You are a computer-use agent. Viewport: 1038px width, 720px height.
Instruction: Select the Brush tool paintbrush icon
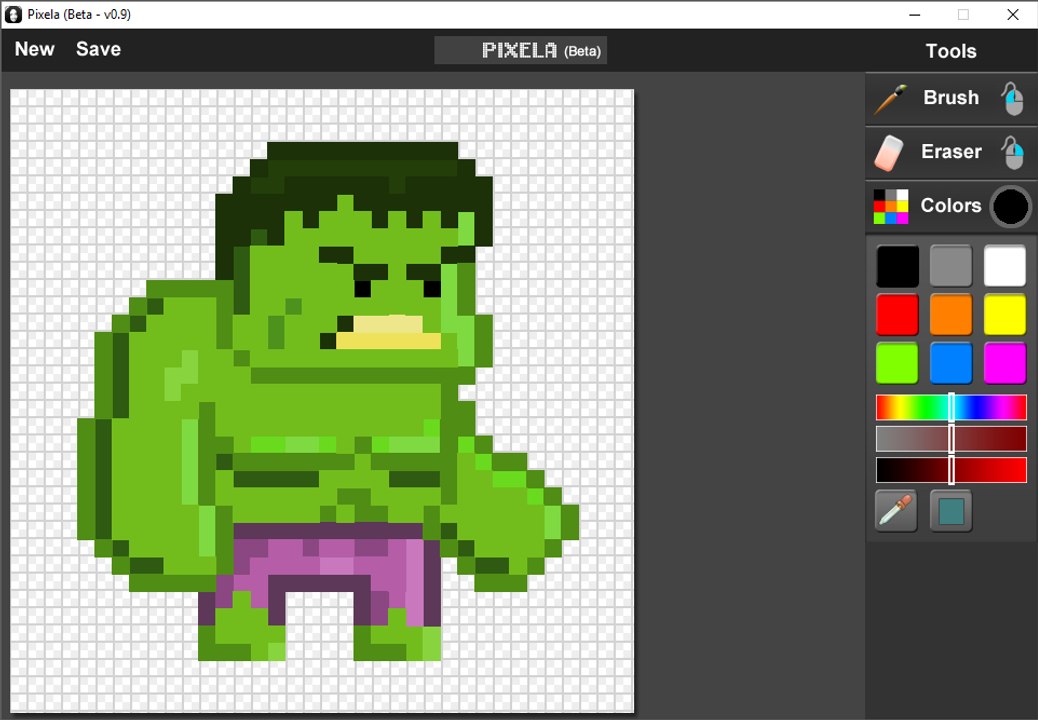891,99
